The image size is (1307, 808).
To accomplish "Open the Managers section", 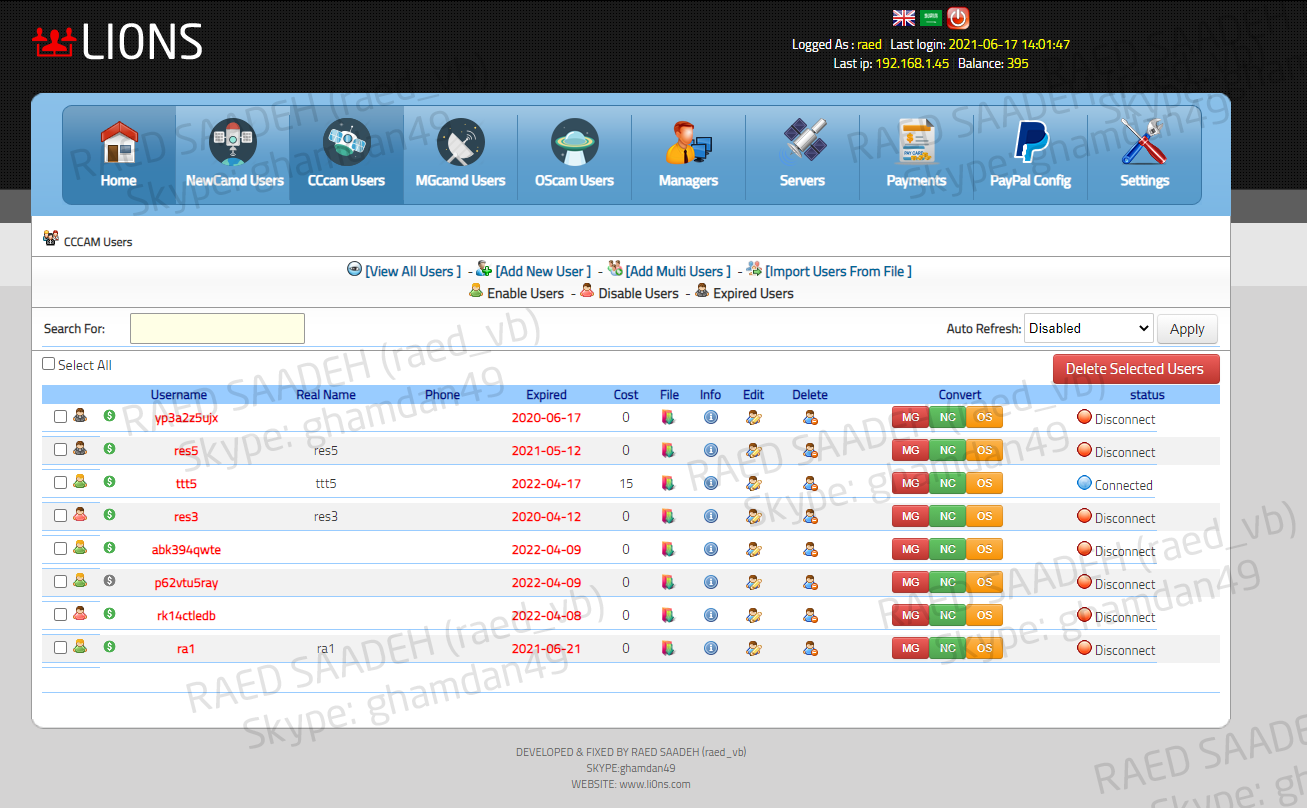I will point(689,155).
